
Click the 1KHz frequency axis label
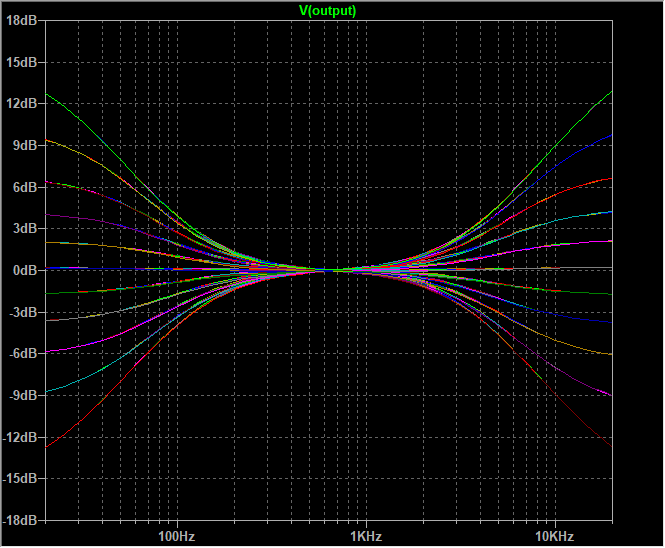(366, 537)
